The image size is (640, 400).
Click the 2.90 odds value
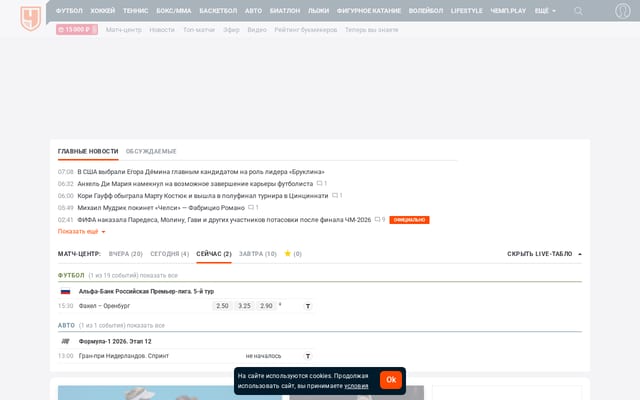[266, 306]
